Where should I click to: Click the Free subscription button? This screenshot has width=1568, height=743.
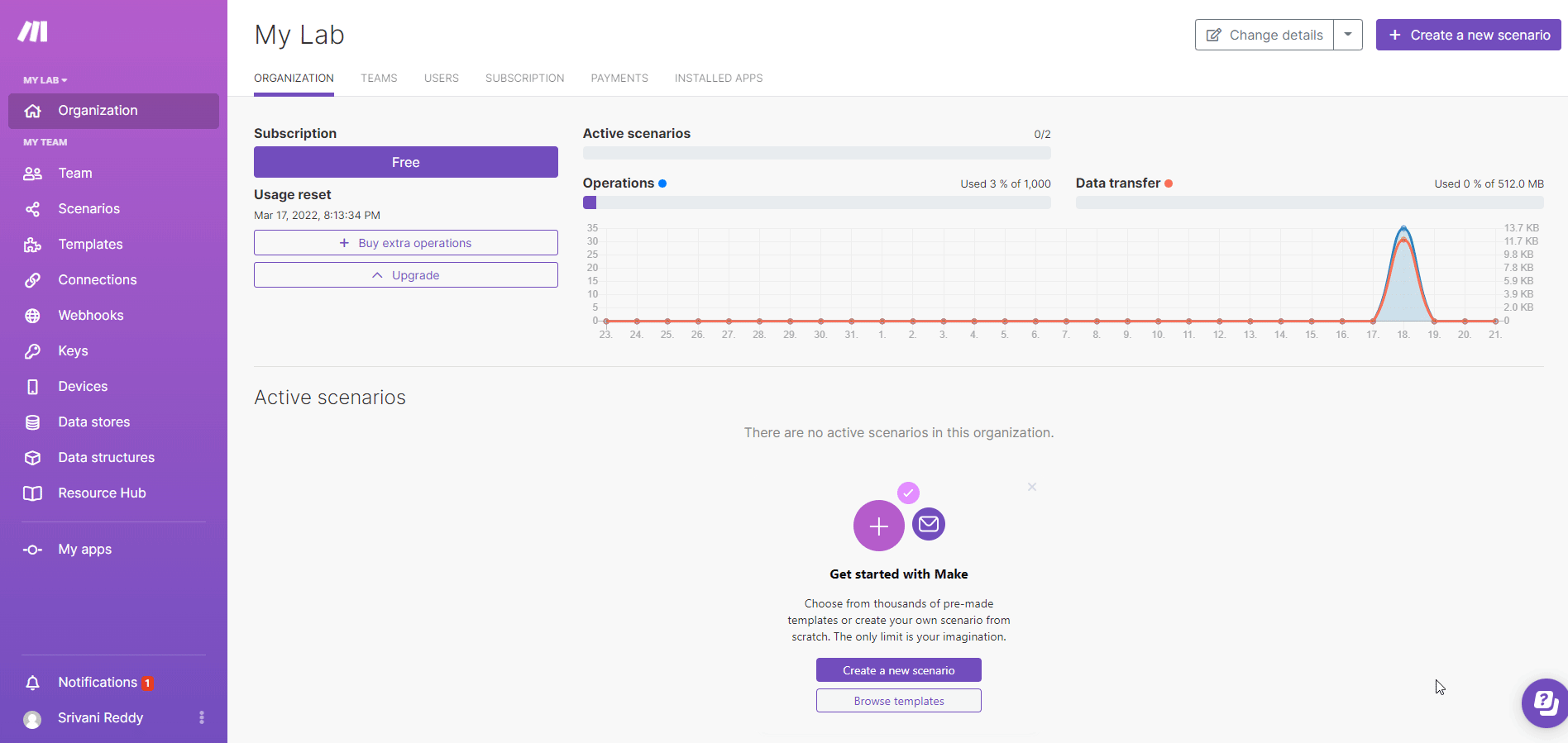406,162
